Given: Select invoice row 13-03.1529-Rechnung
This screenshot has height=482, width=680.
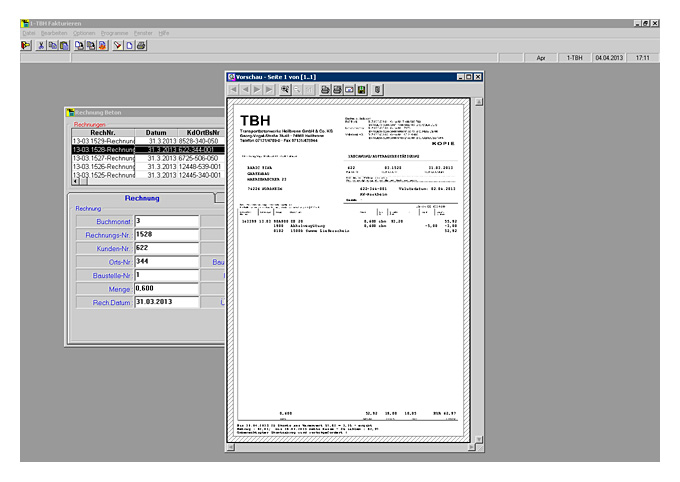Looking at the screenshot, I should click(x=148, y=141).
